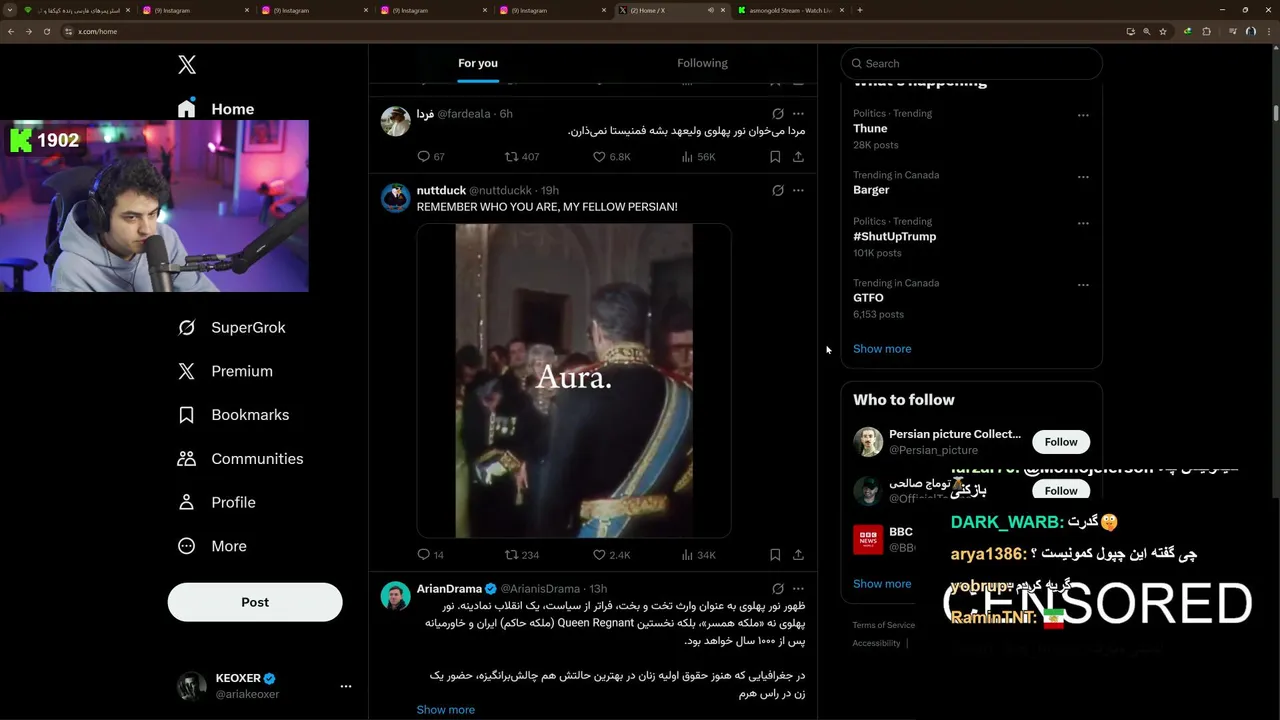This screenshot has width=1280, height=720.
Task: Repost the fardeala post with 407 reposts
Action: pos(521,157)
